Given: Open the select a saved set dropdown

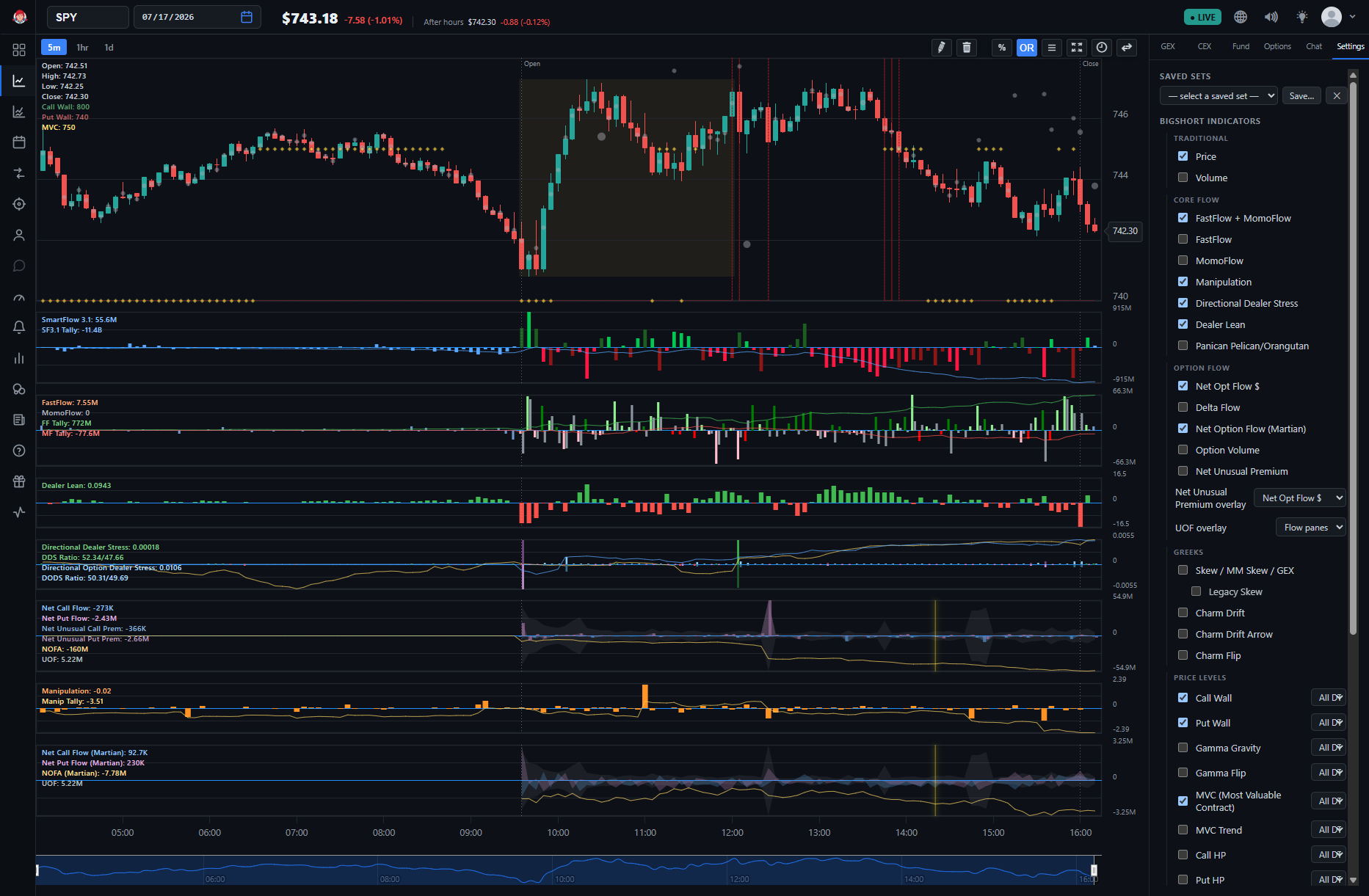Looking at the screenshot, I should [1219, 96].
